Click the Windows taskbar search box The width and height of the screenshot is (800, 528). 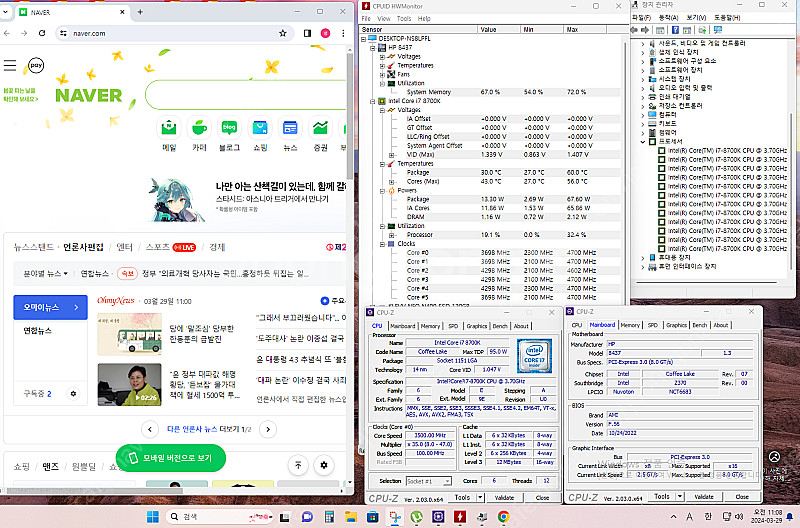(x=219, y=517)
